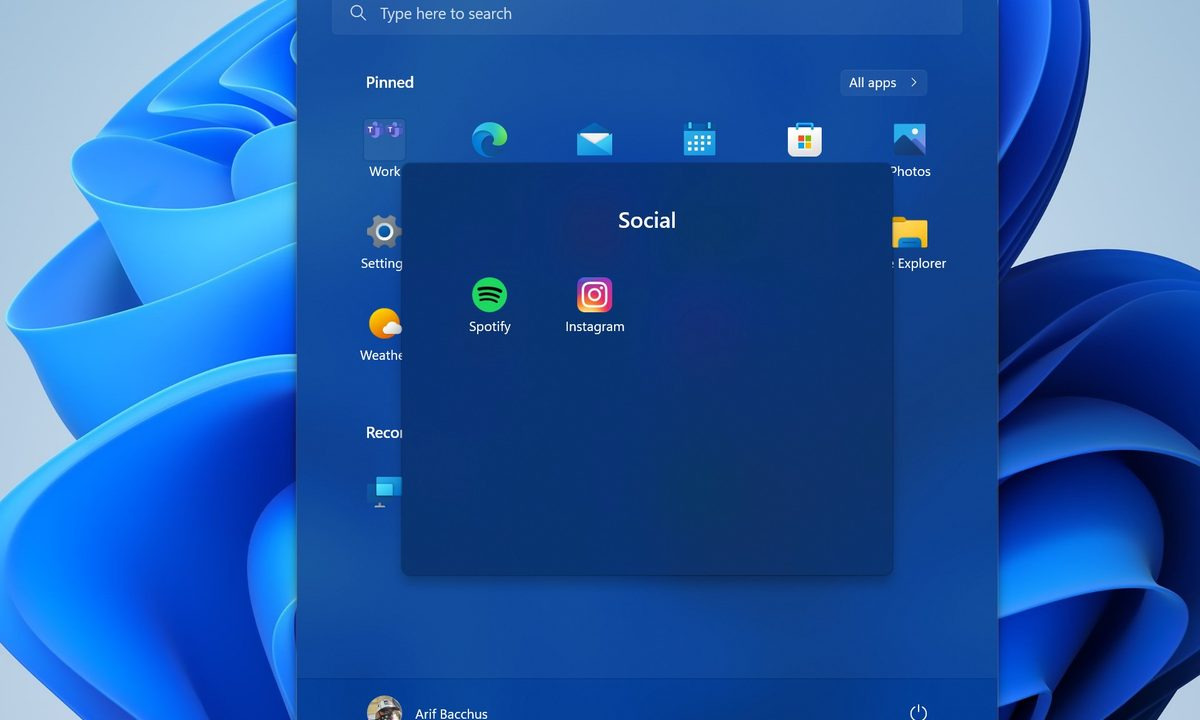Open the Photos app

tap(910, 140)
